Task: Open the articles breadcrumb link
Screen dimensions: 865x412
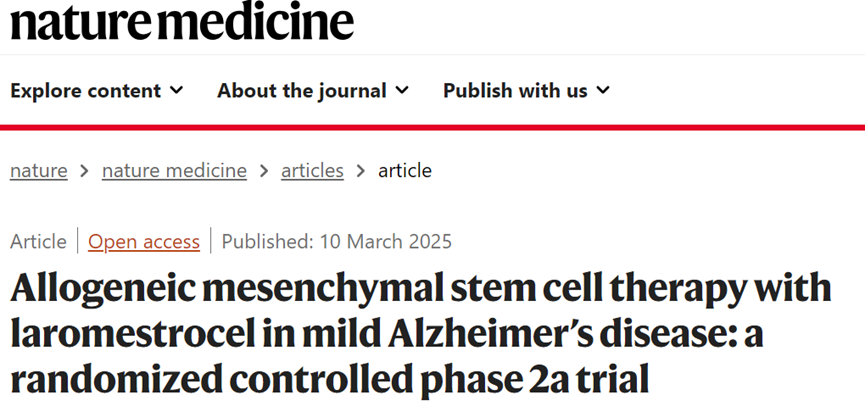Action: 312,171
